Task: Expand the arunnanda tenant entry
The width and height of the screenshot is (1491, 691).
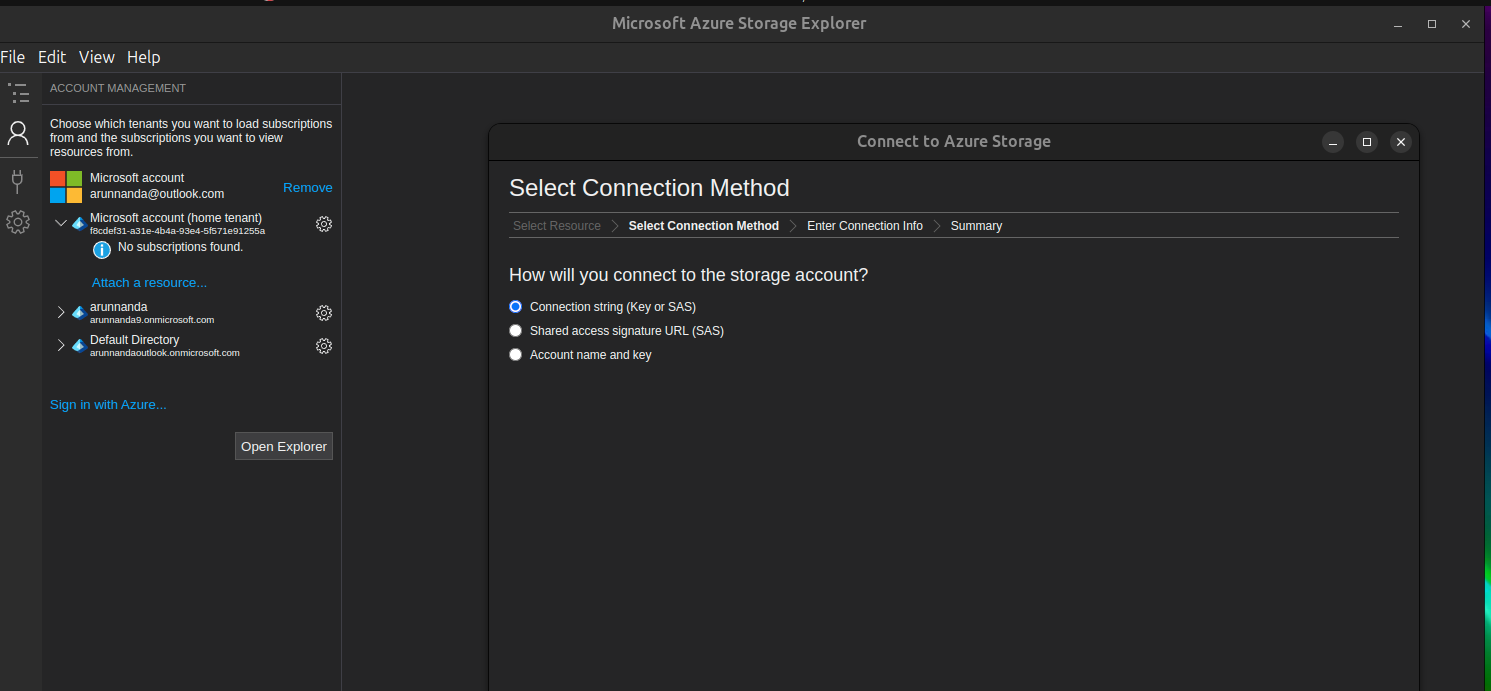Action: (61, 312)
